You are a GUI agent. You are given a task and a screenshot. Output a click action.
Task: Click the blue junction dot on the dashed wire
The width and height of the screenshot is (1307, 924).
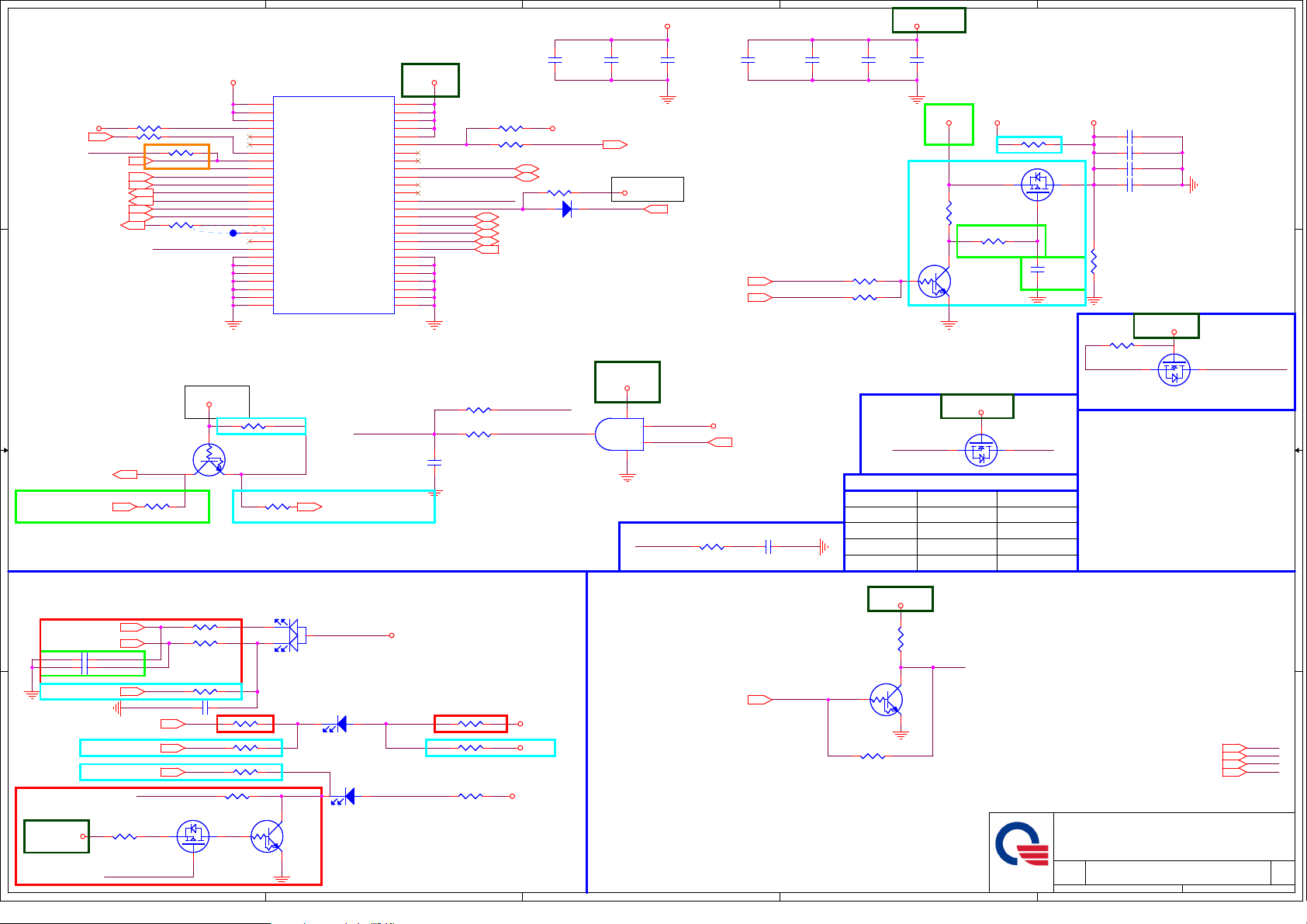233,233
